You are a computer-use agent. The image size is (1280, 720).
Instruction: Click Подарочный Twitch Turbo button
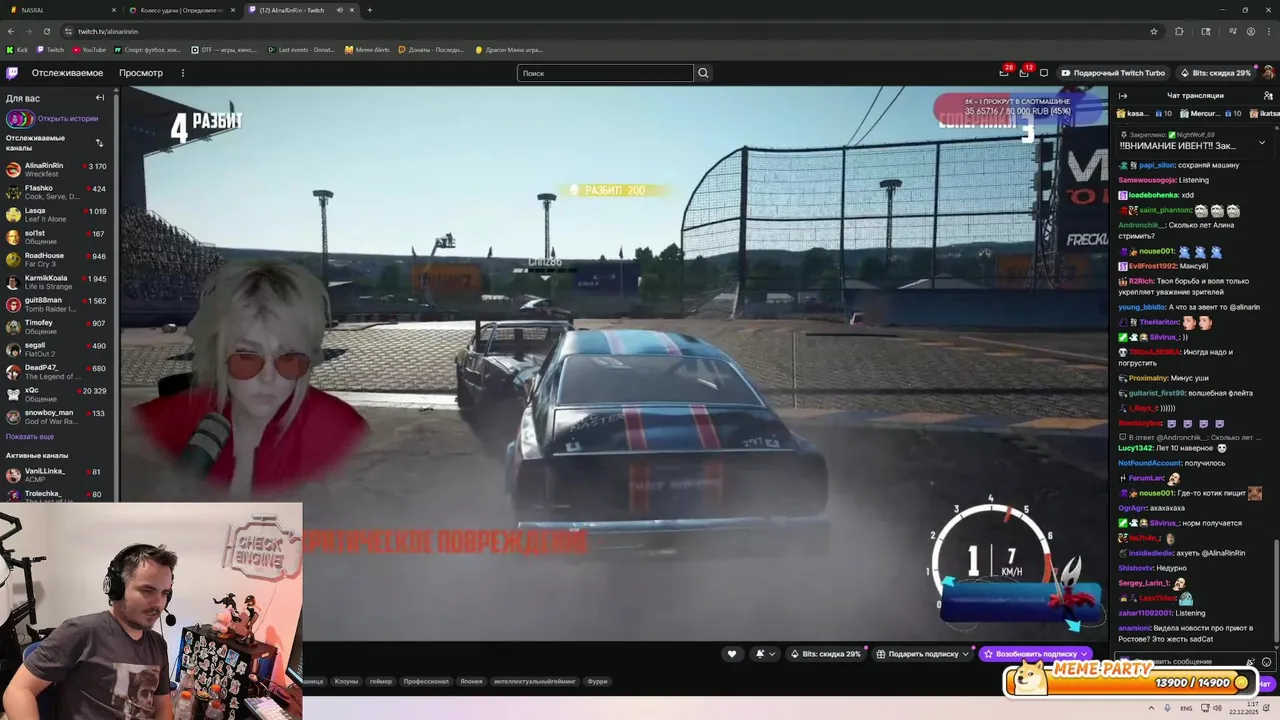click(1113, 73)
